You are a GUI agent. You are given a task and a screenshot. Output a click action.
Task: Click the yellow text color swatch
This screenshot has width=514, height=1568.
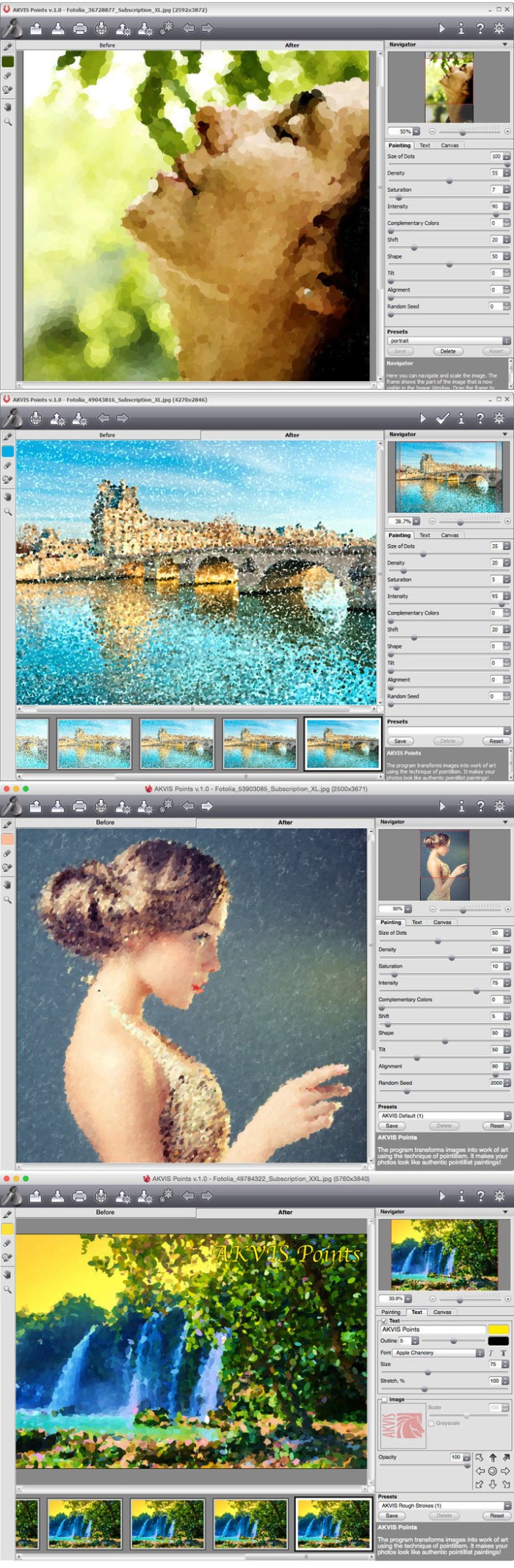(x=498, y=1330)
